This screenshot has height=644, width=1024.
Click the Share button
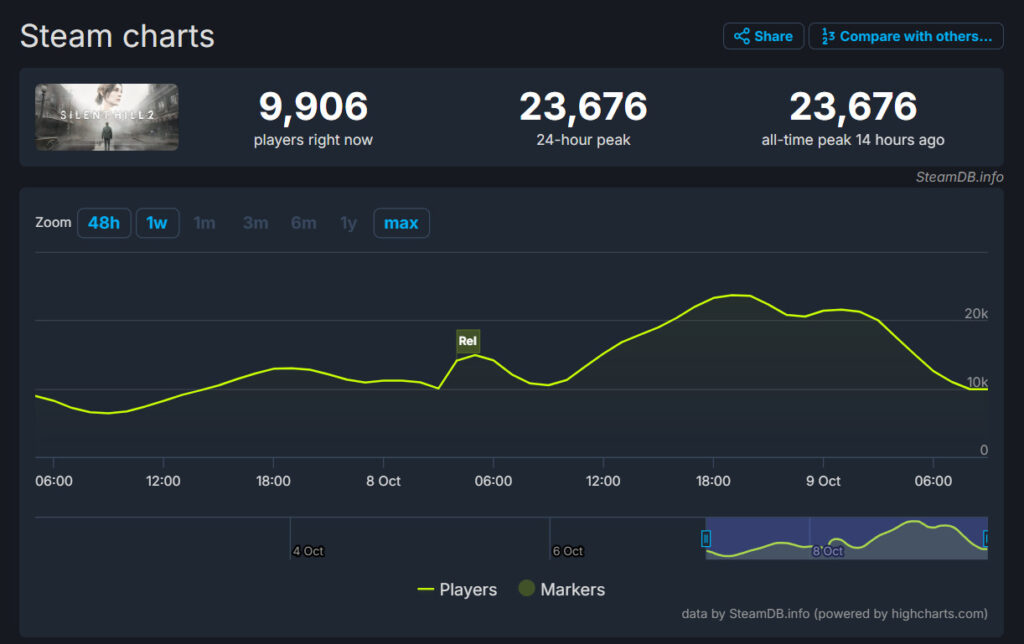763,36
